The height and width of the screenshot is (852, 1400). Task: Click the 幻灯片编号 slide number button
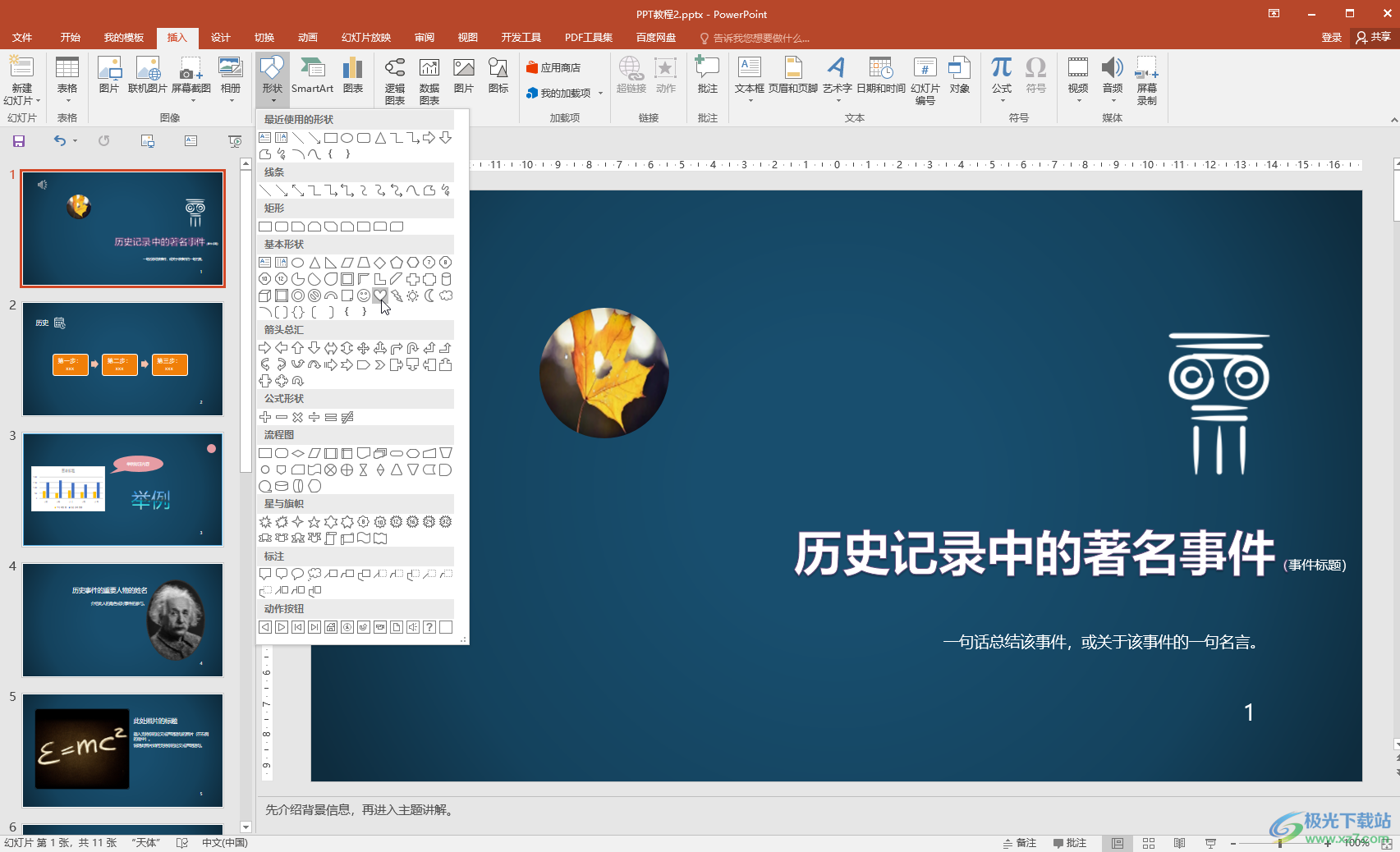pos(925,80)
